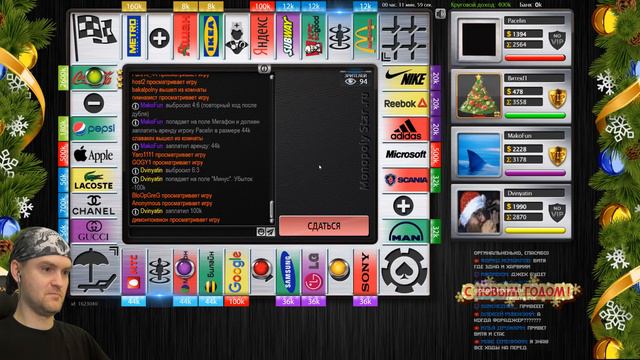Click MakoFun's purple timer bar
Image resolution: width=640 pixels, height=360 pixels.
[x=535, y=173]
